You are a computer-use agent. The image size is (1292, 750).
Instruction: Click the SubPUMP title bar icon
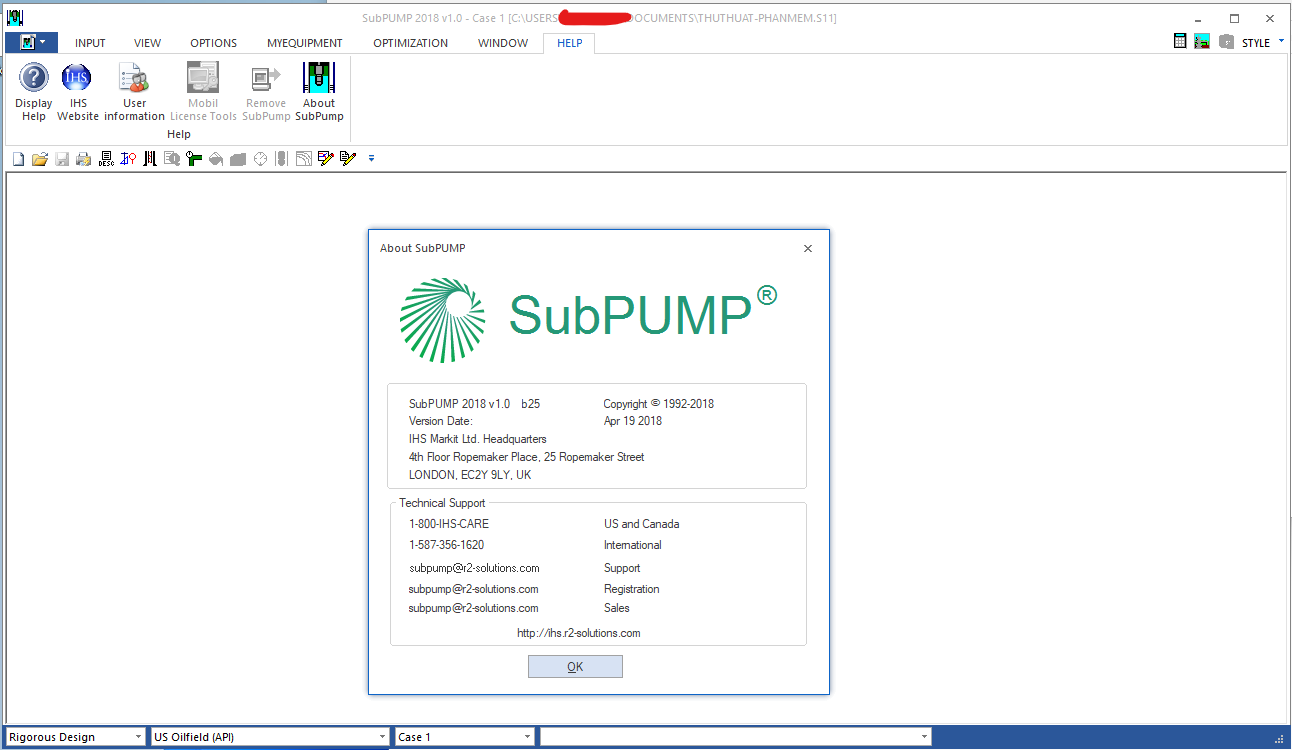15,17
